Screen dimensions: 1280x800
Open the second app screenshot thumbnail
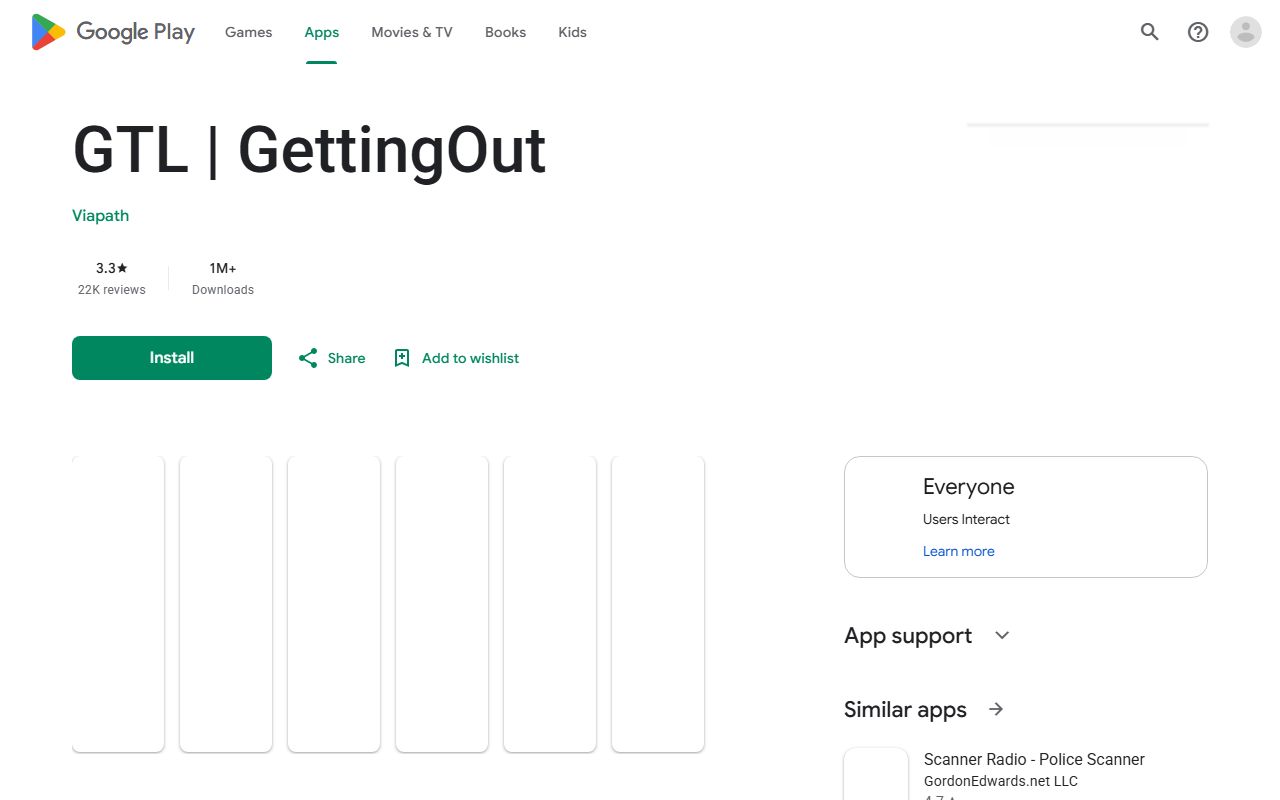click(x=226, y=604)
